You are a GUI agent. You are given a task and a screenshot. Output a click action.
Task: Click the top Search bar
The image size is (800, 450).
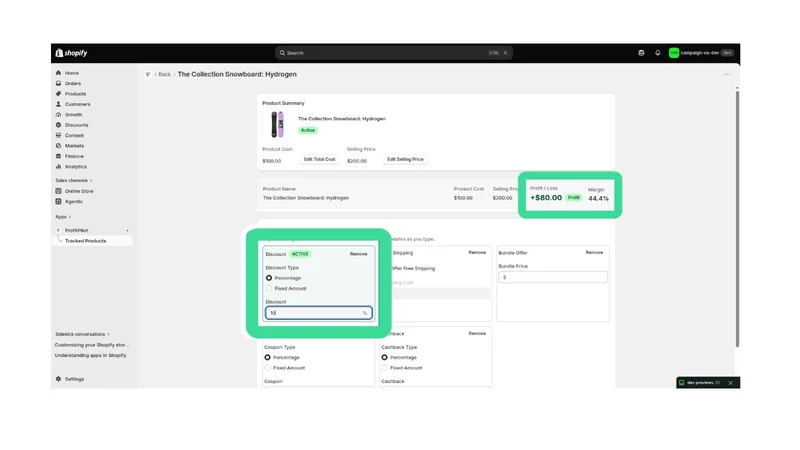point(393,53)
